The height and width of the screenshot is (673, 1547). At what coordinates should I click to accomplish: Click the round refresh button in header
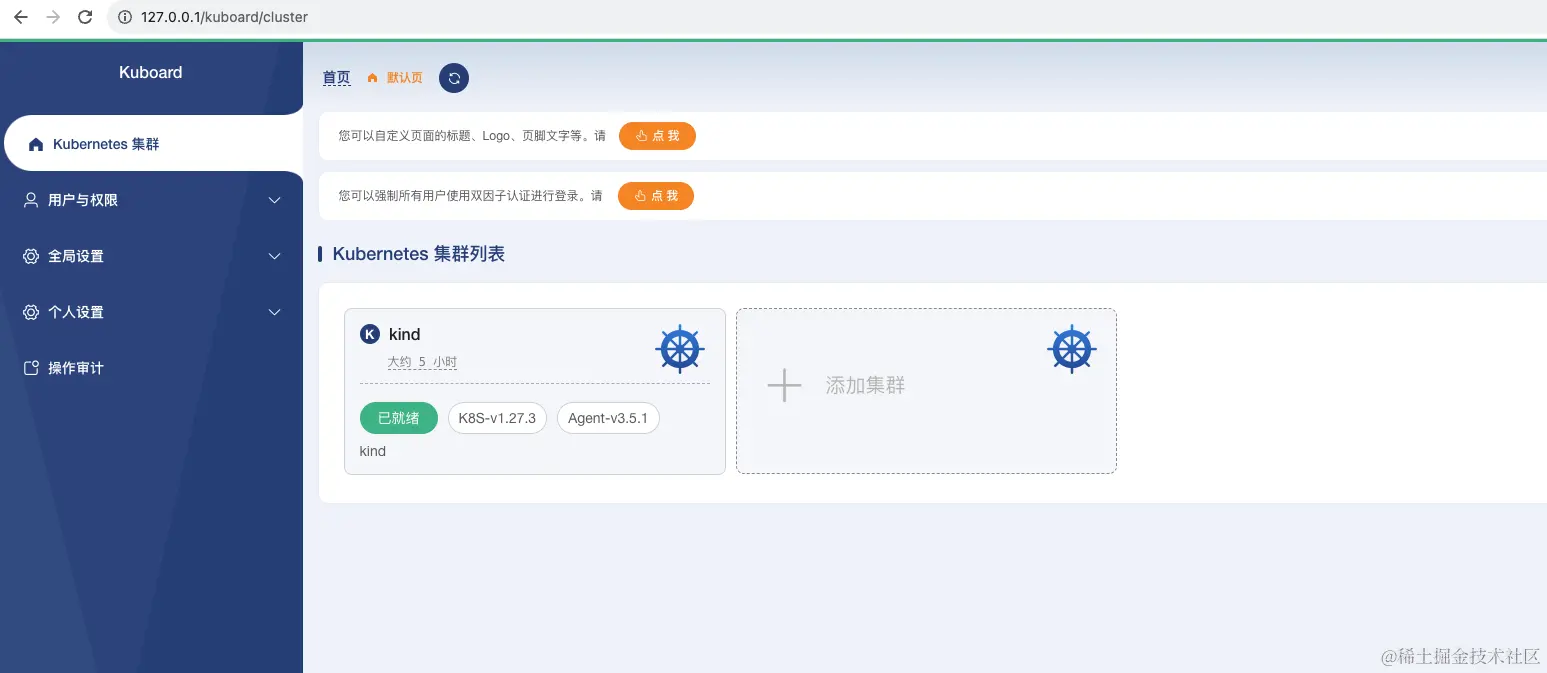[454, 78]
